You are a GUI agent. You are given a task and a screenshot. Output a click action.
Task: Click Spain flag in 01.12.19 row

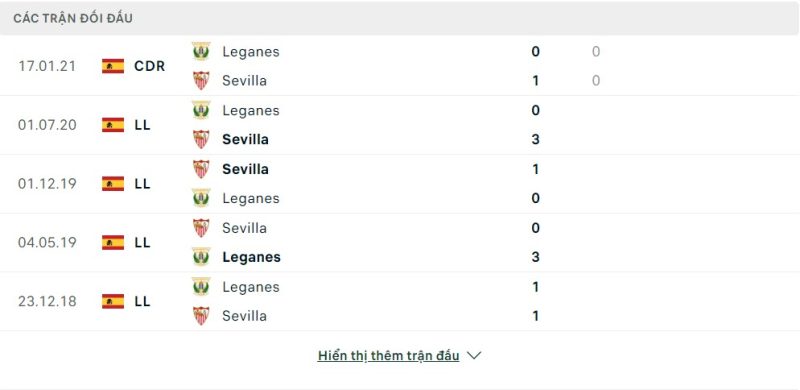coord(113,183)
